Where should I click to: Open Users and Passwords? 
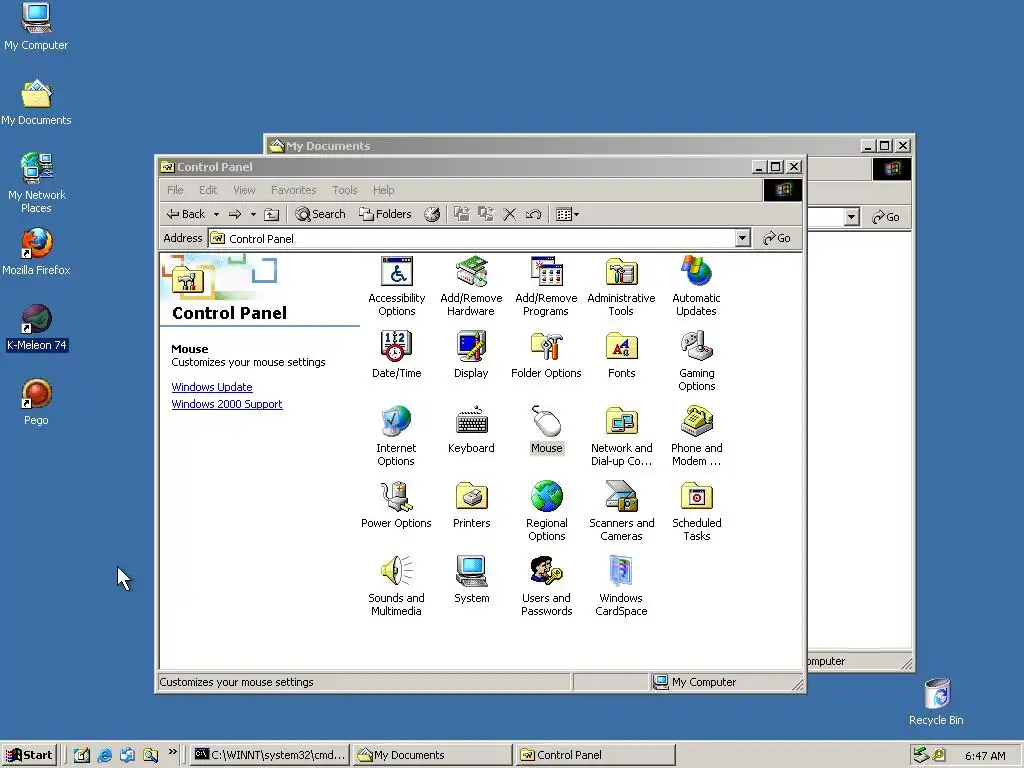[546, 586]
